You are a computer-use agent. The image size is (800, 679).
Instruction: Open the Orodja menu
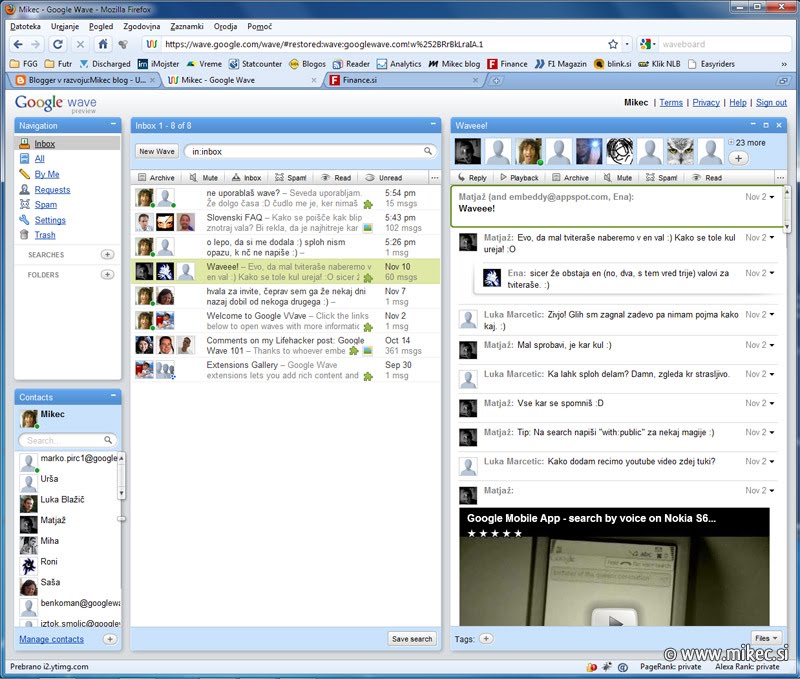[x=225, y=27]
